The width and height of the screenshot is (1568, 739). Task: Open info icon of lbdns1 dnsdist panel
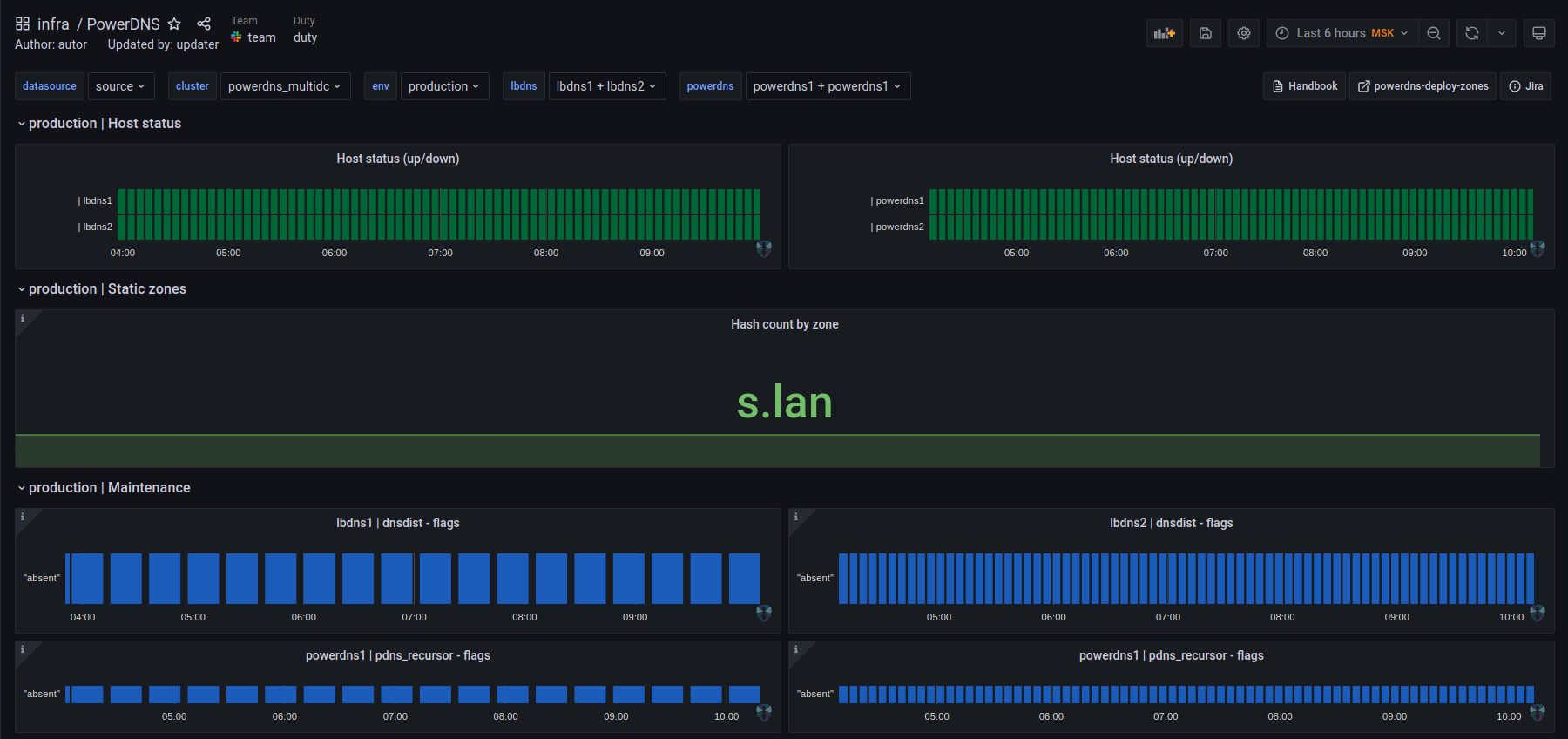[x=23, y=517]
